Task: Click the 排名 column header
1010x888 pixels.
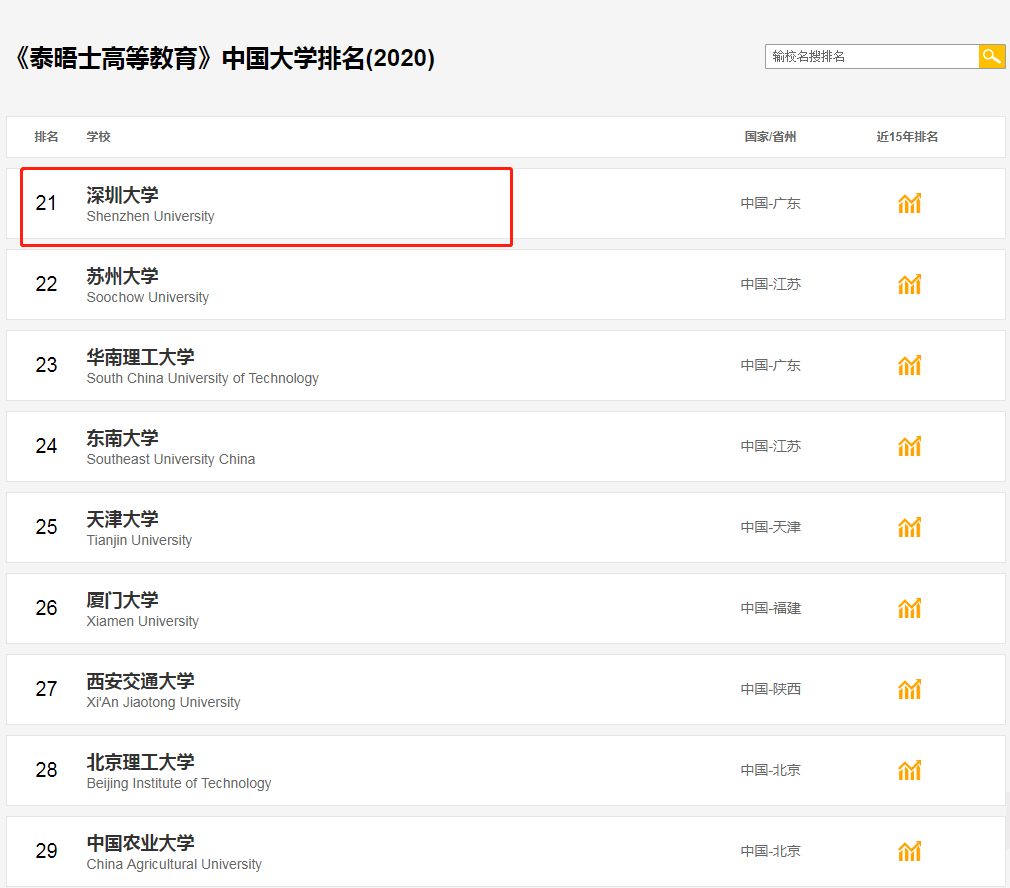Action: pyautogui.click(x=46, y=137)
